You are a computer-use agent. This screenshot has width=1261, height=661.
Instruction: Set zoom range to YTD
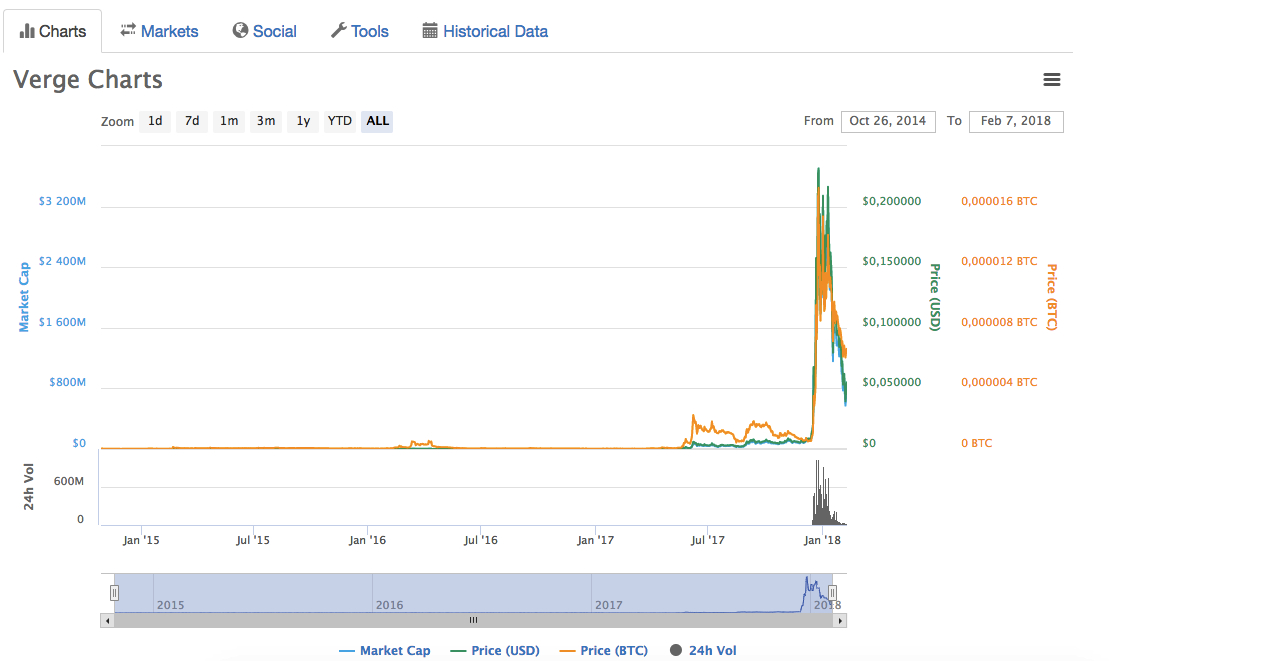tap(340, 121)
